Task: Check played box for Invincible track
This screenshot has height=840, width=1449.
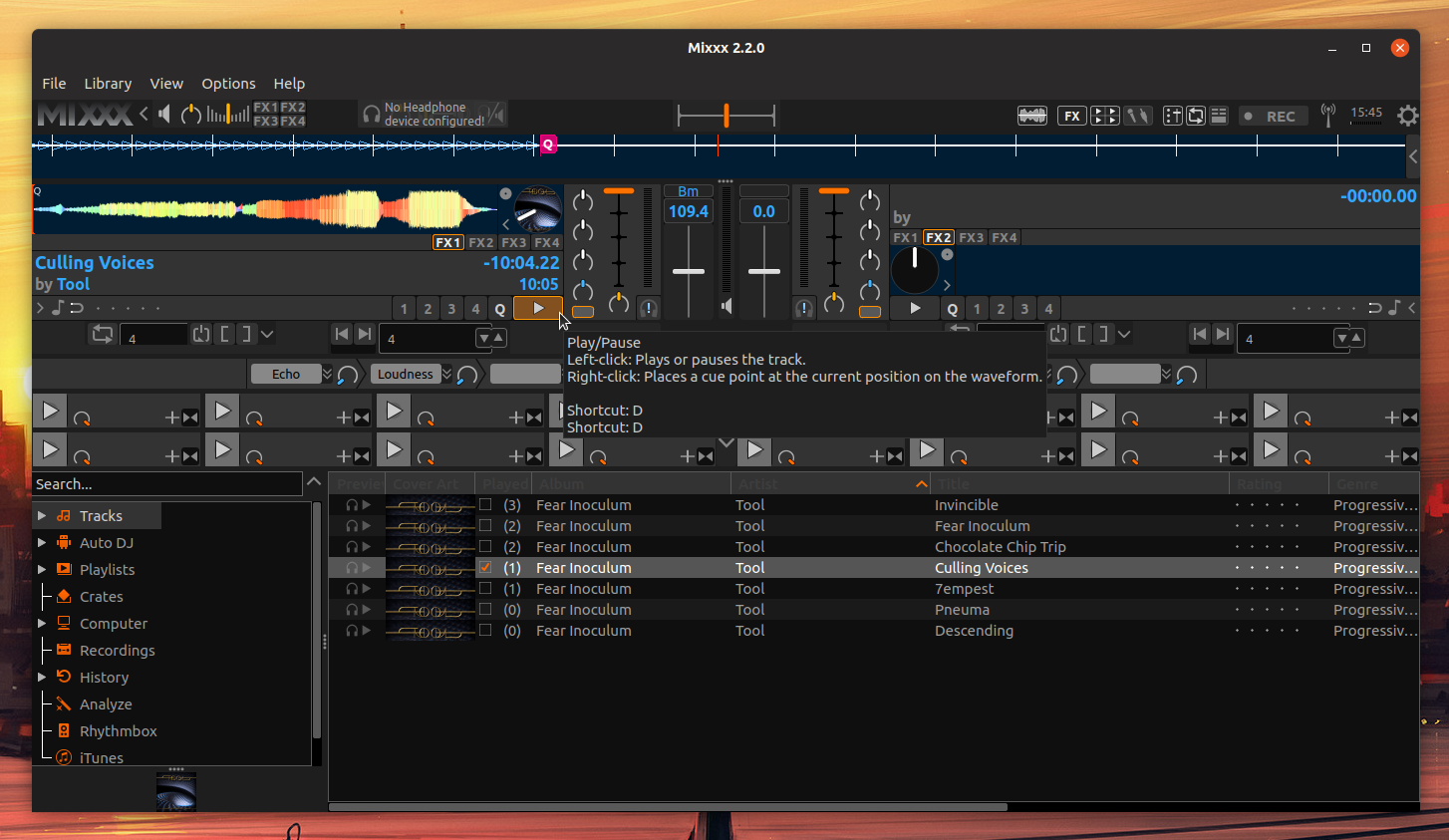Action: (485, 504)
